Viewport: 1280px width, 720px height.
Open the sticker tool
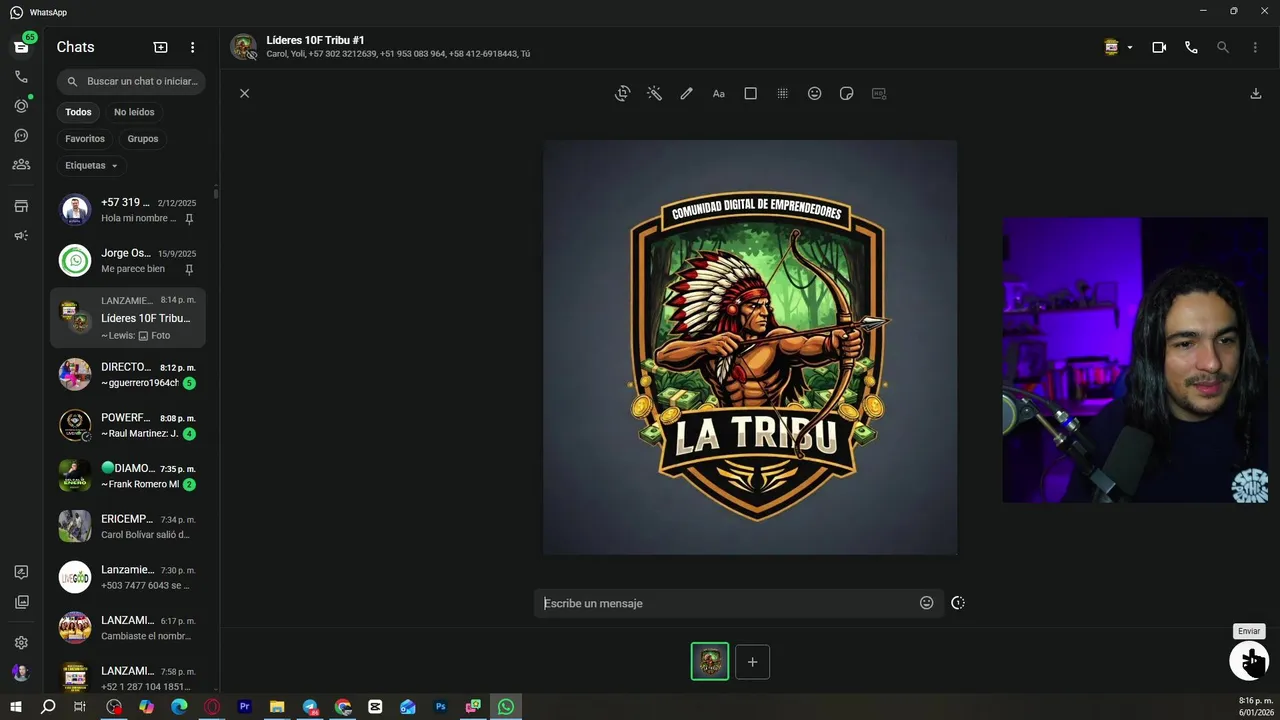coord(846,93)
